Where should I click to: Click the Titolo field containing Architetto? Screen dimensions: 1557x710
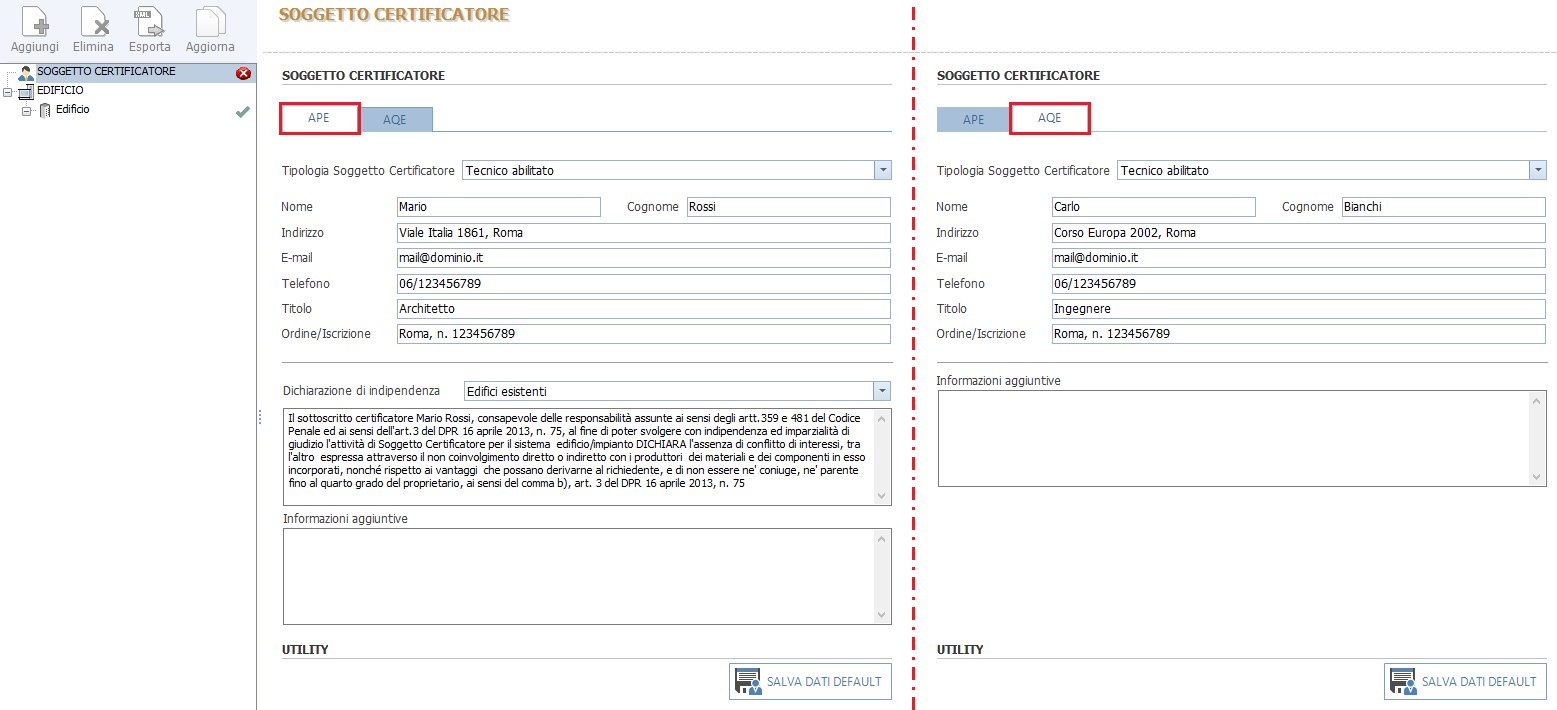click(x=642, y=309)
